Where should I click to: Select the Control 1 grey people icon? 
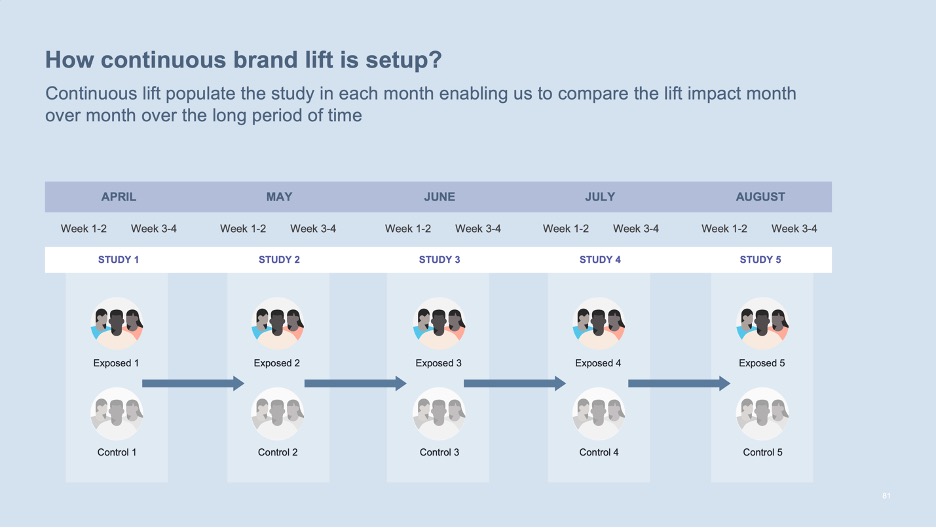pyautogui.click(x=116, y=413)
